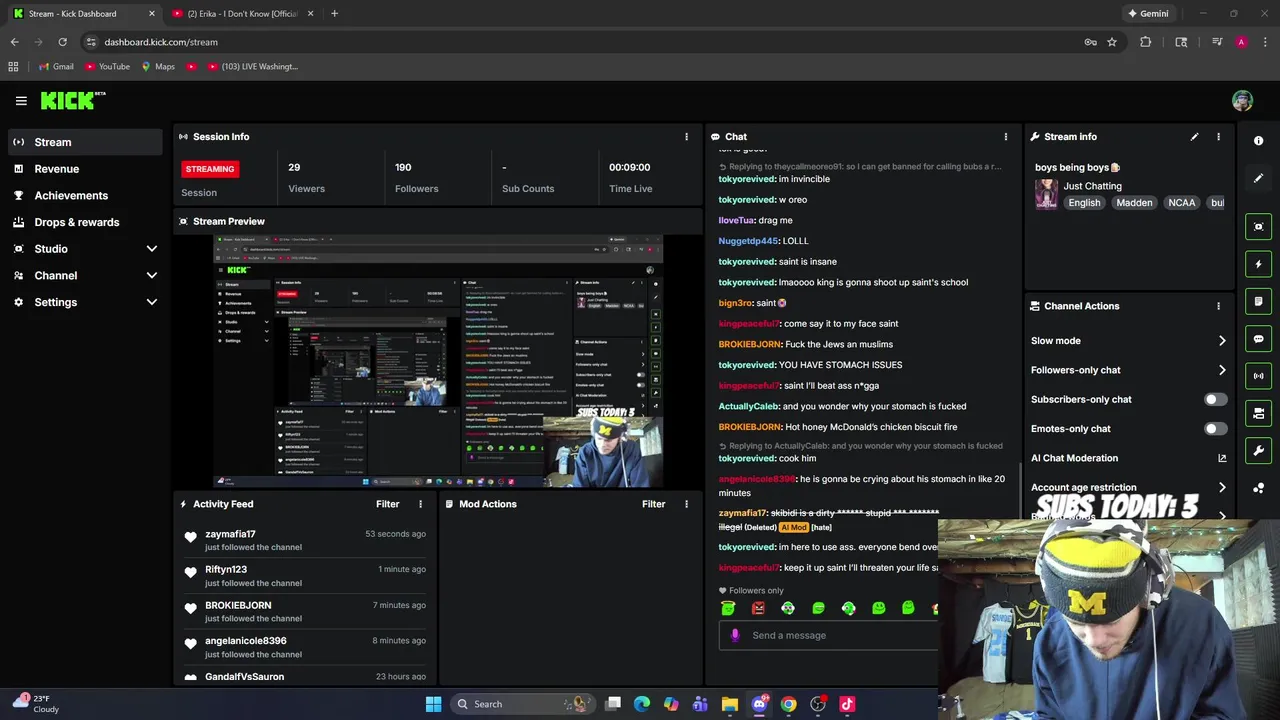The image size is (1280, 720).
Task: Click the Just Chatting category thumbnail
Action: pos(1046,194)
